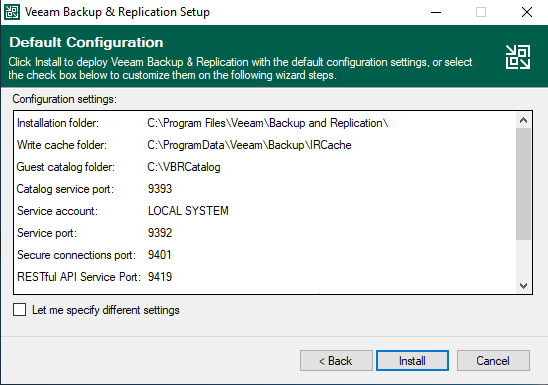Click the Write cache folder label
Viewport: 548px width, 385px height.
tap(62, 145)
